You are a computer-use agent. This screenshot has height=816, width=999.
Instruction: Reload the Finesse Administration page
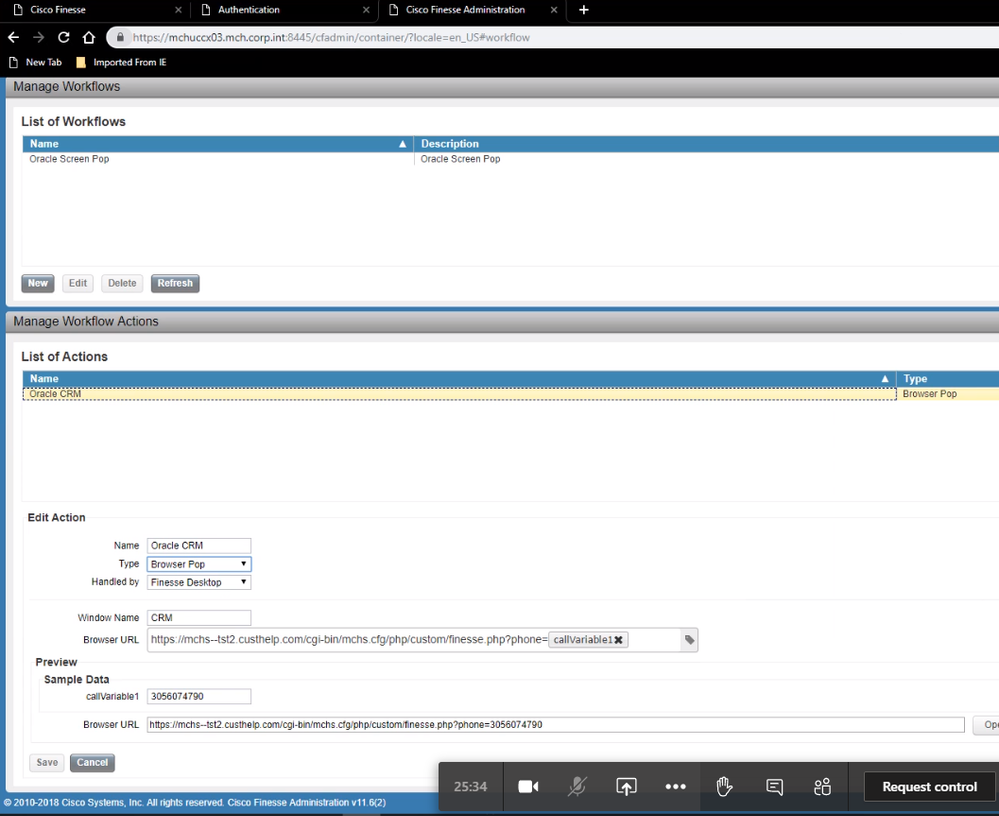point(64,38)
